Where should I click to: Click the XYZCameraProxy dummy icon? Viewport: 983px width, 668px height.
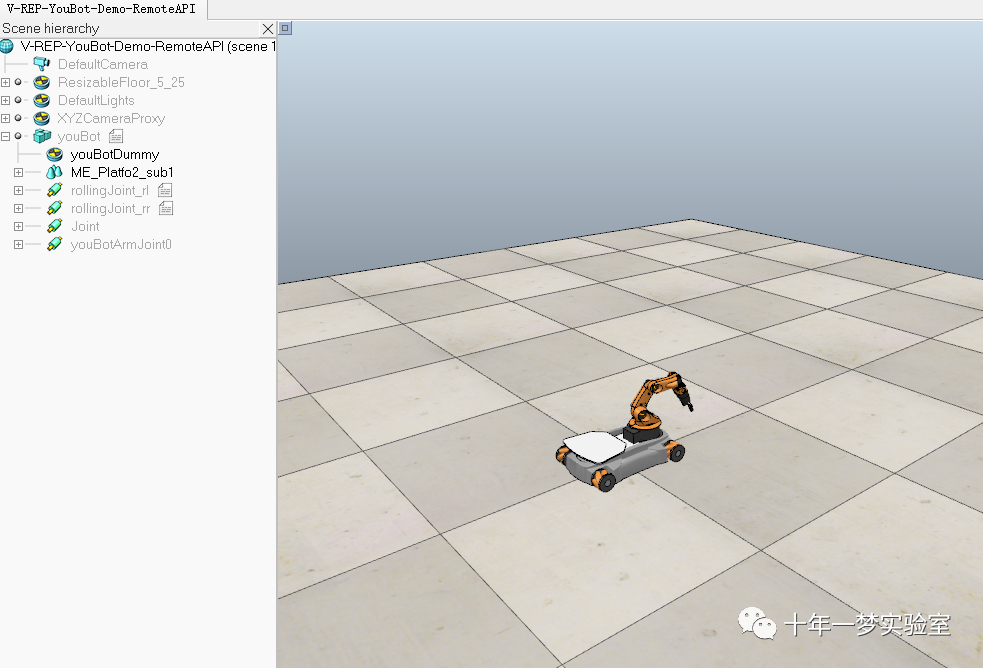click(41, 118)
